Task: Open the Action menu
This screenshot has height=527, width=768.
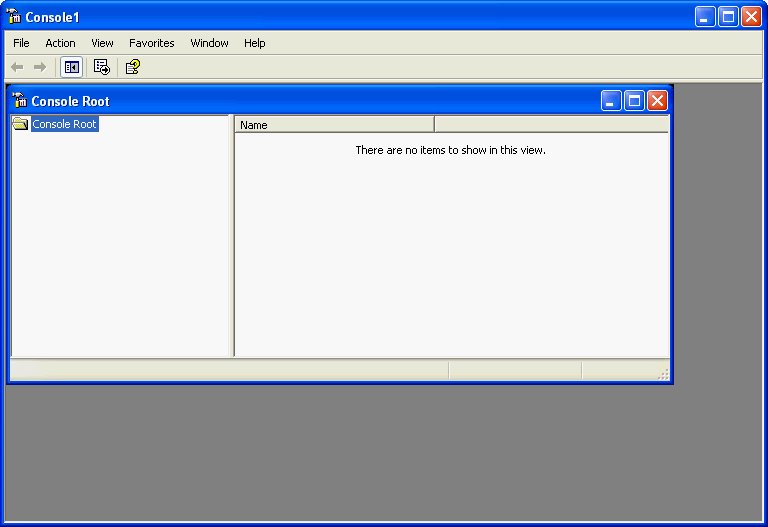Action: 60,43
